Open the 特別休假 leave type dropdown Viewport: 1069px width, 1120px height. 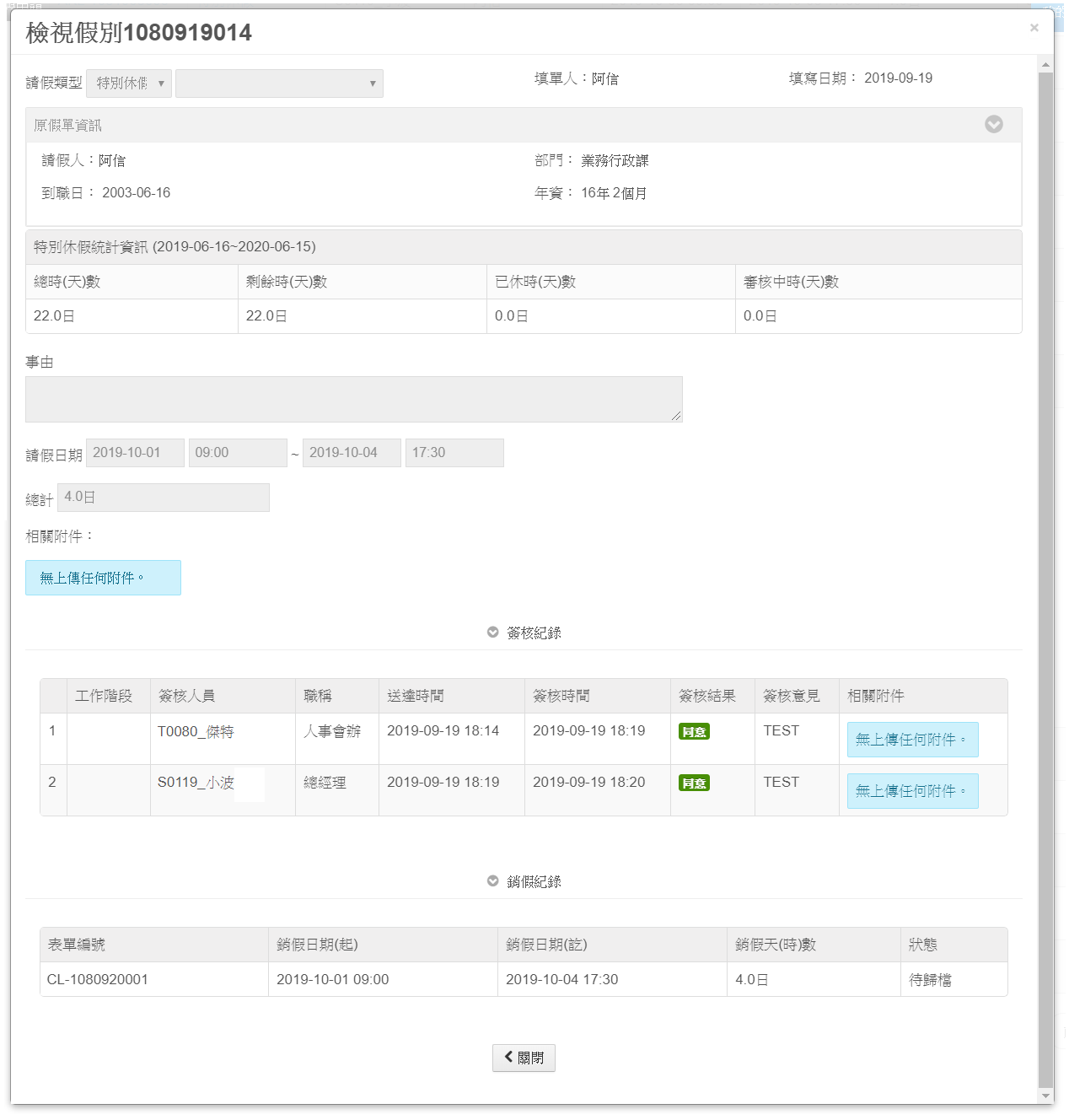pyautogui.click(x=129, y=83)
